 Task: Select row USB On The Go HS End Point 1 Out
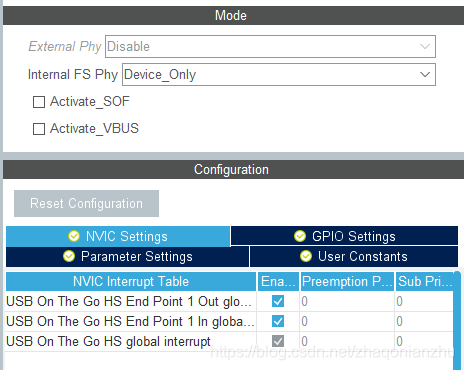(229, 301)
